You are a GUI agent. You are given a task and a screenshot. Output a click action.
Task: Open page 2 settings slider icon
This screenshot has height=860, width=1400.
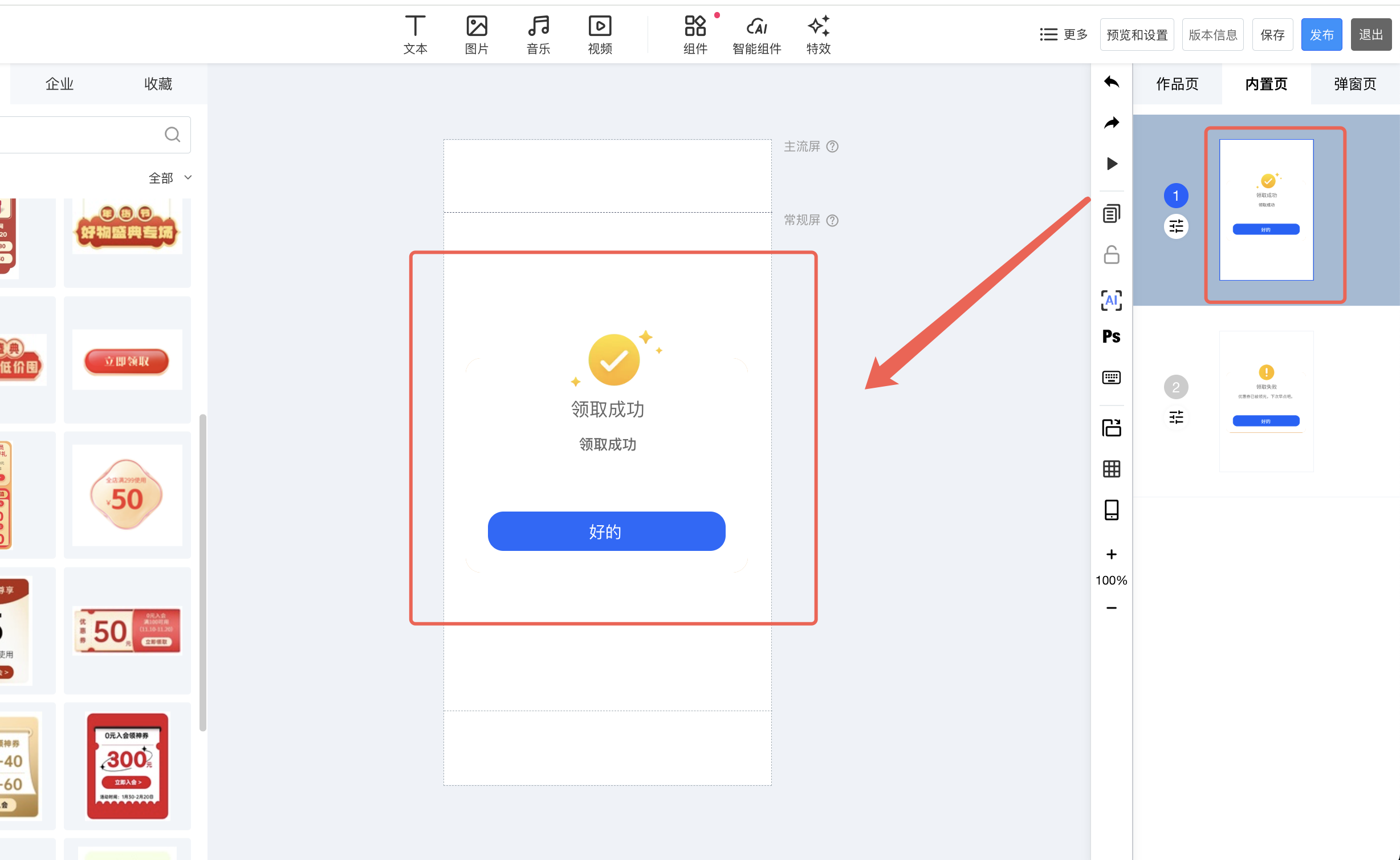pos(1176,417)
